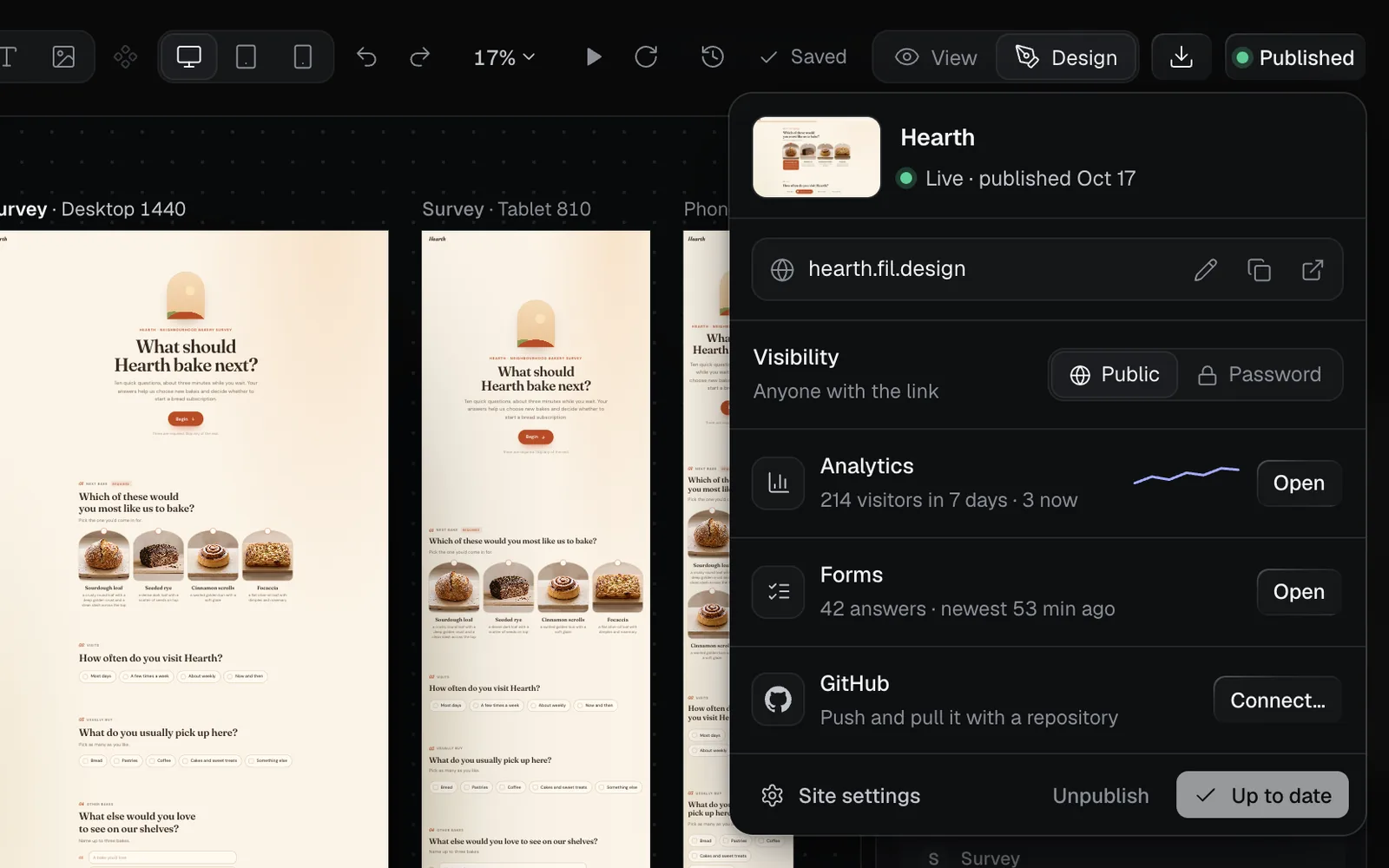Click the Analytics bar chart icon

point(778,483)
